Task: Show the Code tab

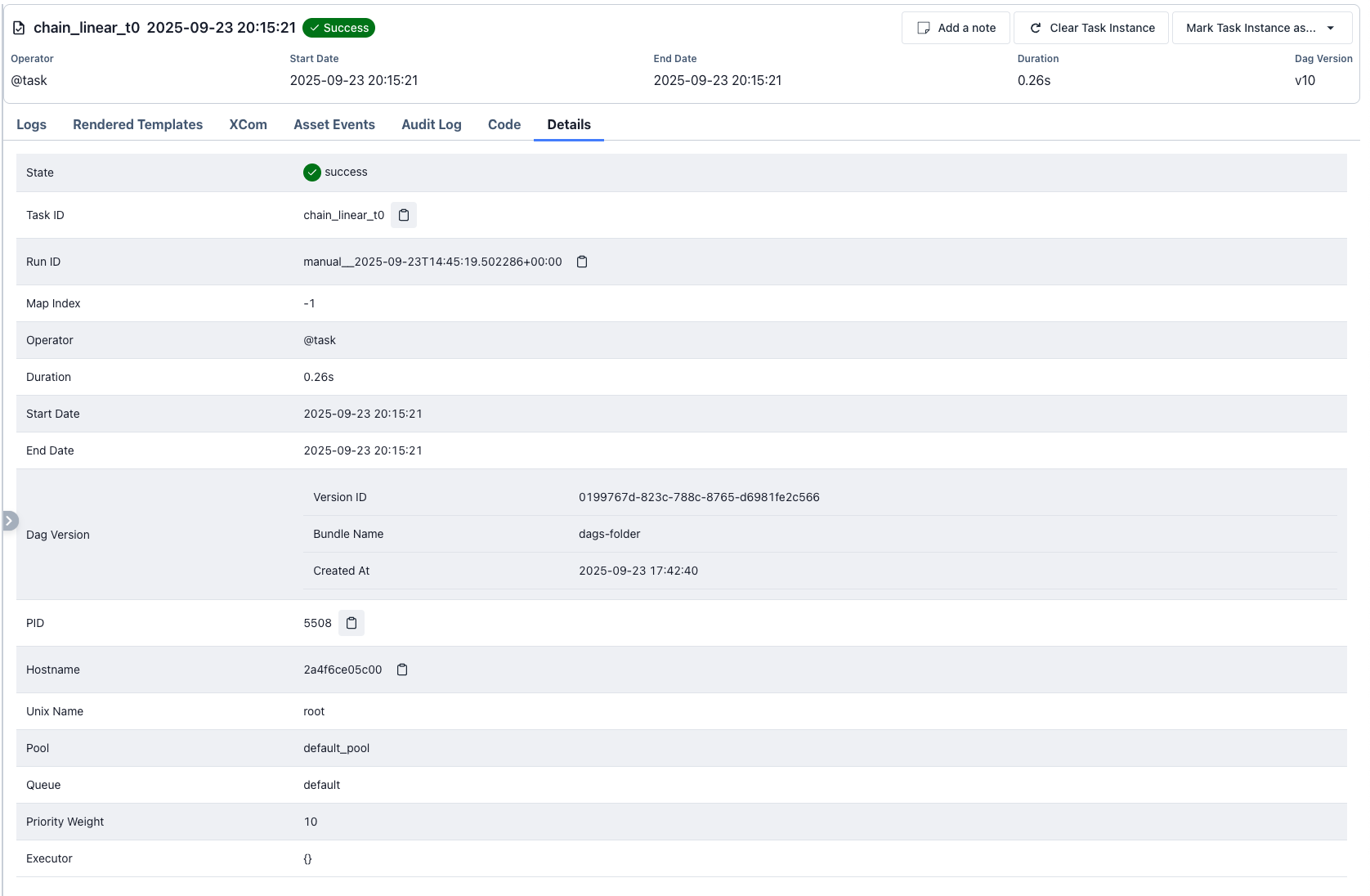Action: (x=504, y=124)
